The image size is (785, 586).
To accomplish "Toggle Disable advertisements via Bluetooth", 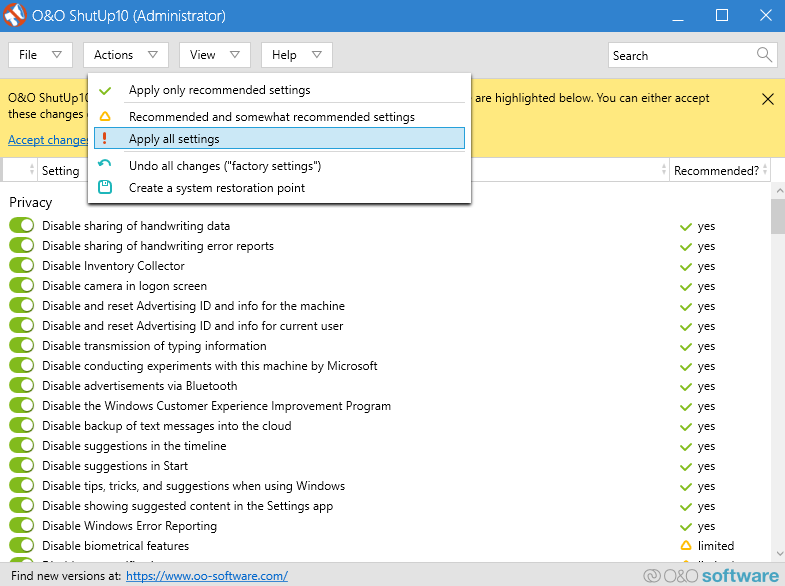I will click(22, 385).
